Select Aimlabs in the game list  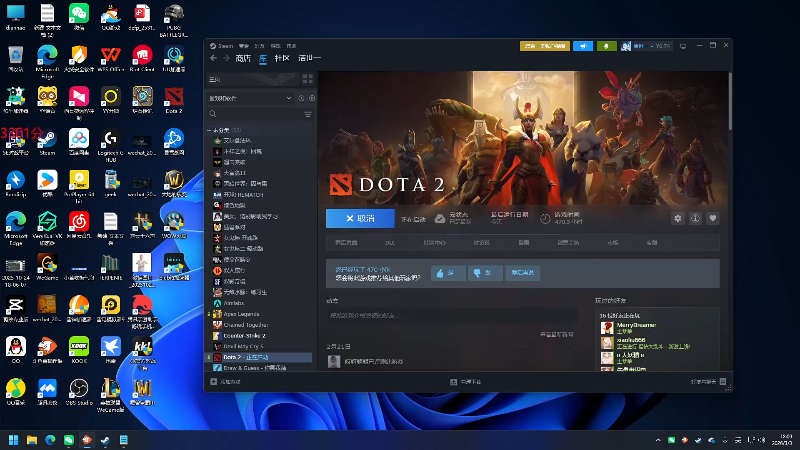(233, 303)
